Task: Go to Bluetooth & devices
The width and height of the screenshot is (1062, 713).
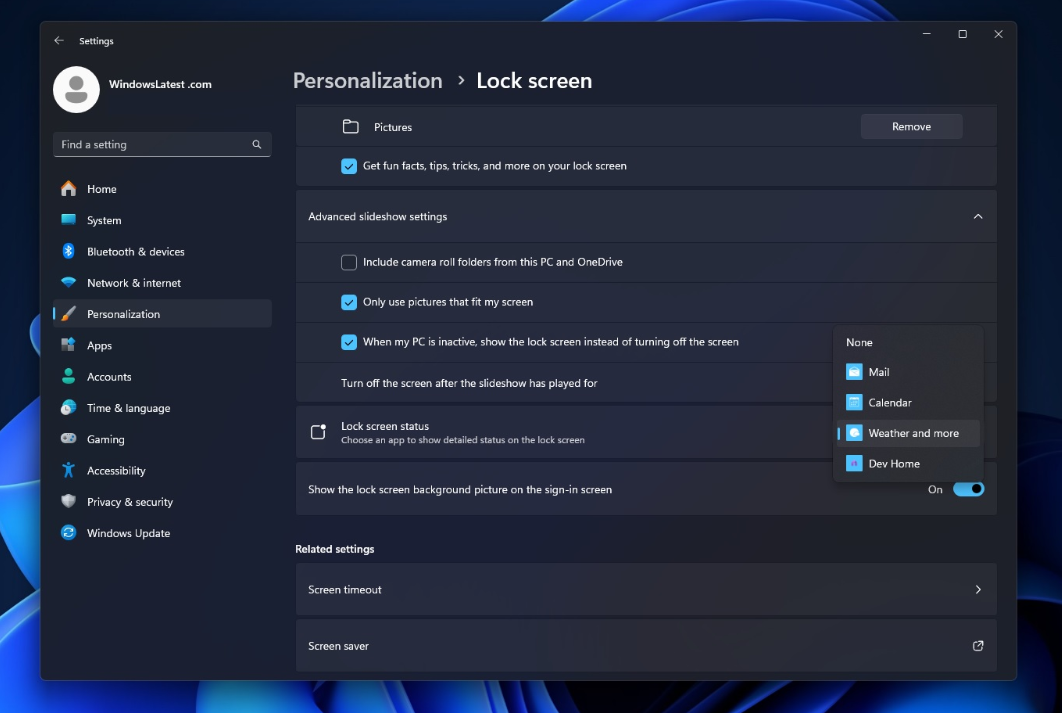Action: tap(163, 251)
